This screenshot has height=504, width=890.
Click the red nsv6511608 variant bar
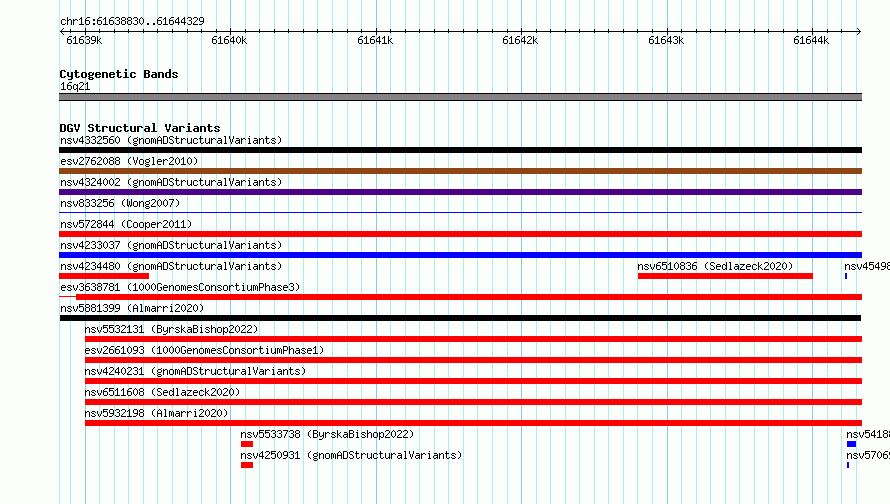coord(473,402)
